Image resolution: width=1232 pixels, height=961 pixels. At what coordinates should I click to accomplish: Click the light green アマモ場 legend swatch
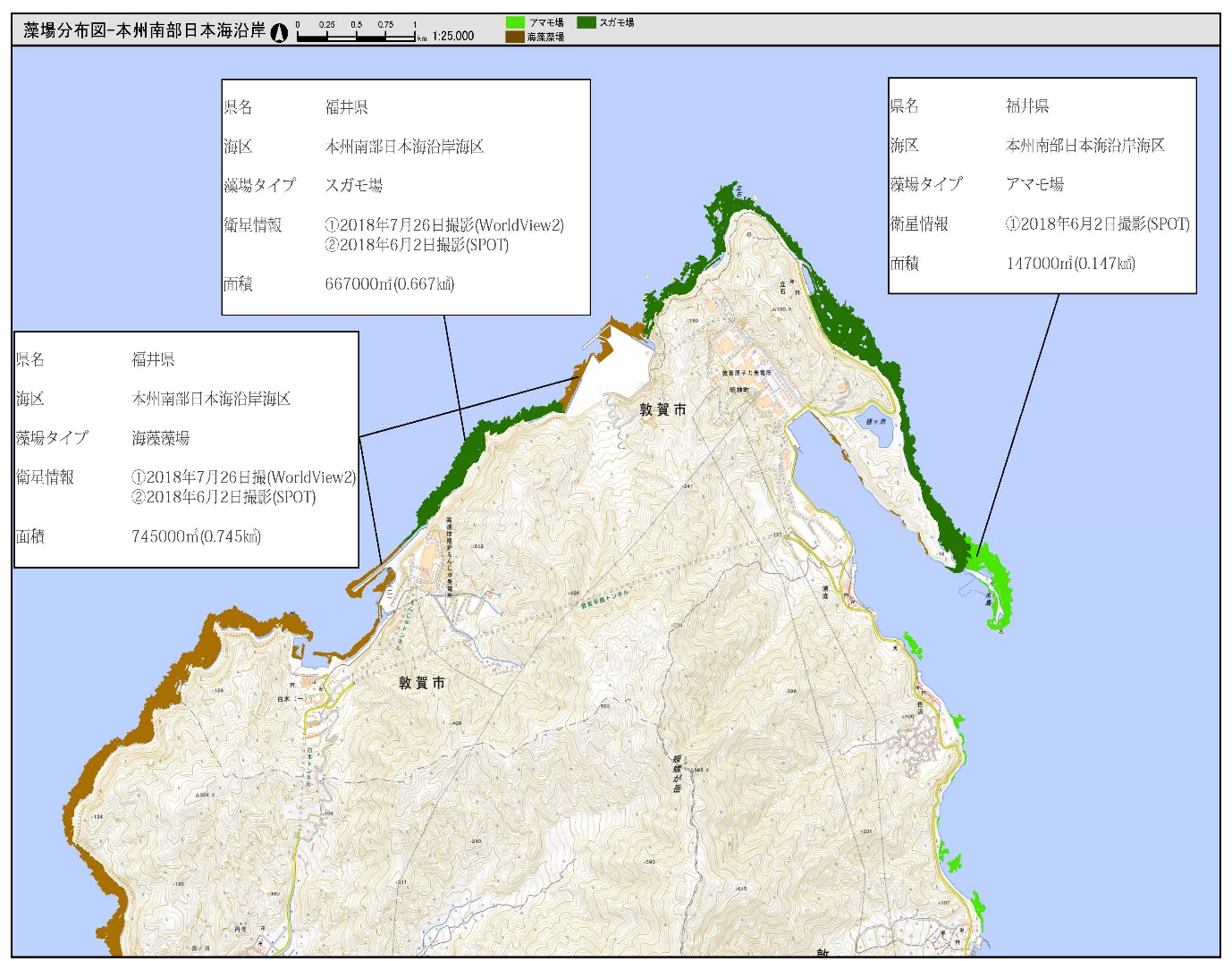click(514, 22)
